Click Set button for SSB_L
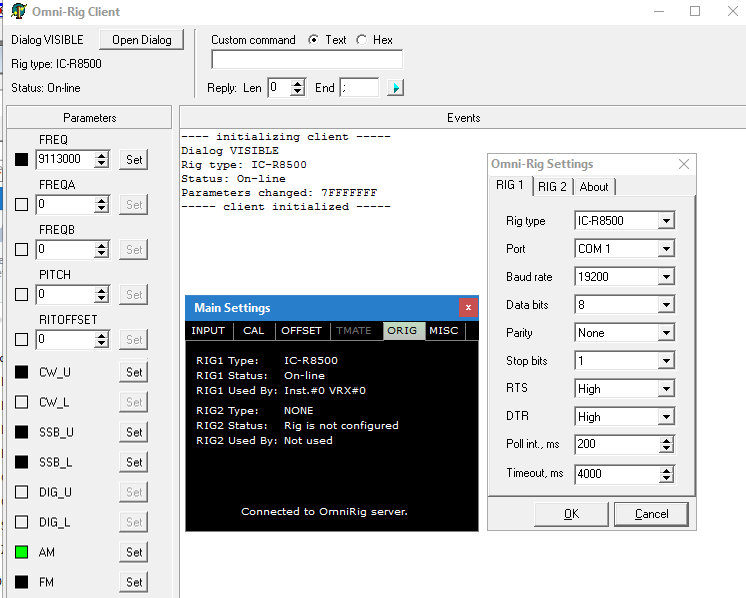Screen dimensions: 746x598 tap(134, 462)
